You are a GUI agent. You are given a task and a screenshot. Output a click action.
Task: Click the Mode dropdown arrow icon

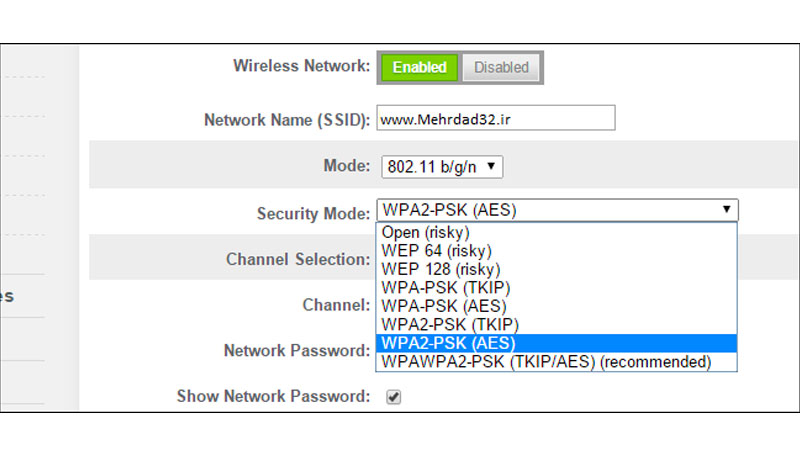[x=491, y=166]
